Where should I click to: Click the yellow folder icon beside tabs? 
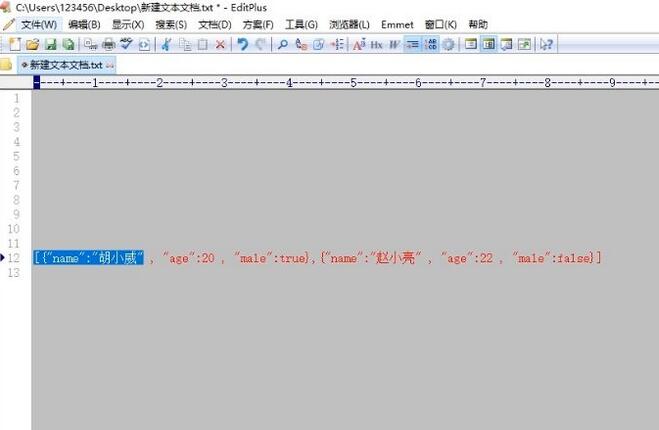point(5,65)
